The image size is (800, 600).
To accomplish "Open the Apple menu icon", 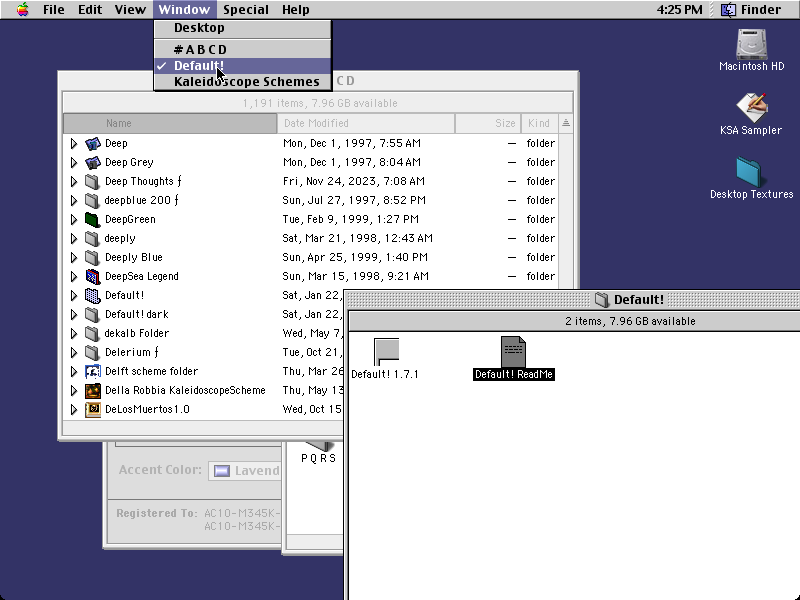I will pos(22,9).
